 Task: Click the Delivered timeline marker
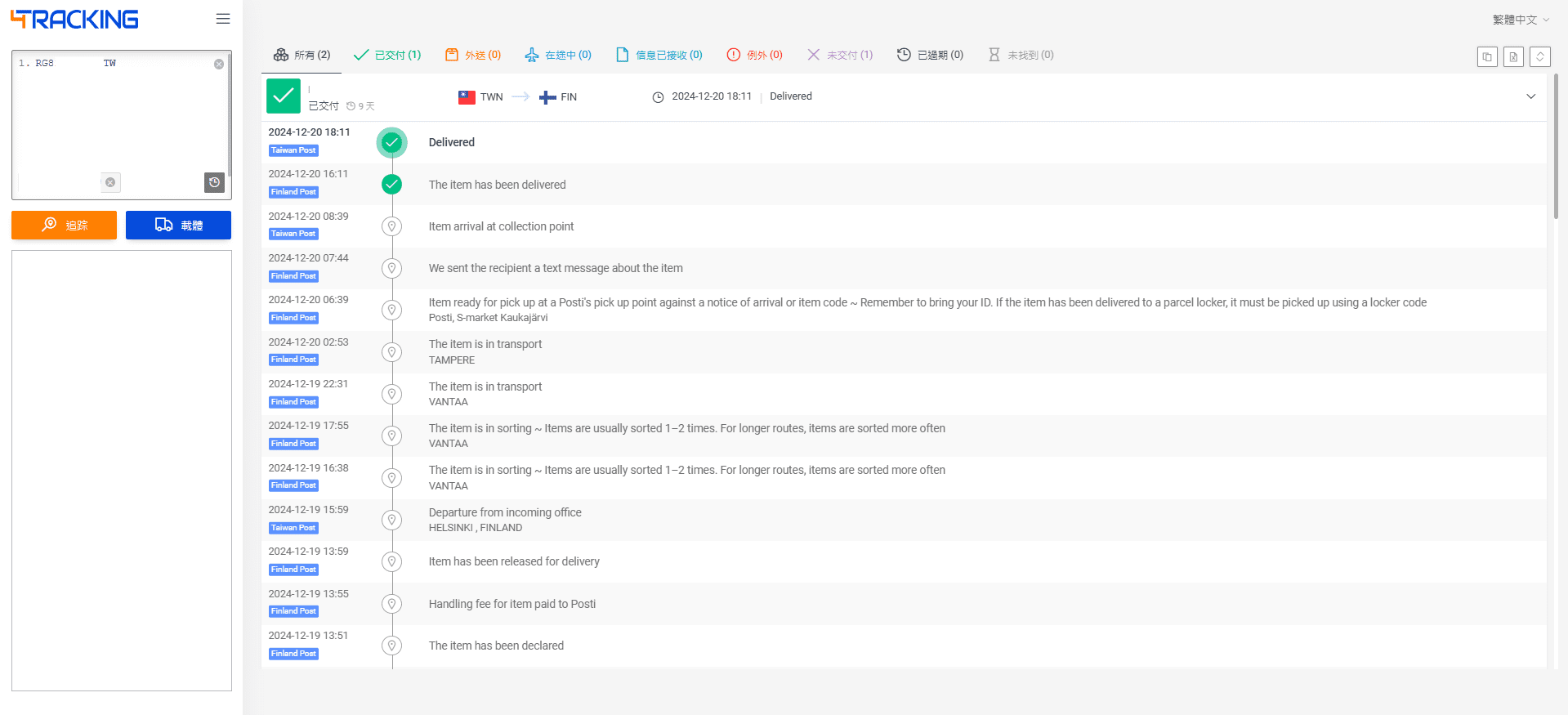point(392,142)
